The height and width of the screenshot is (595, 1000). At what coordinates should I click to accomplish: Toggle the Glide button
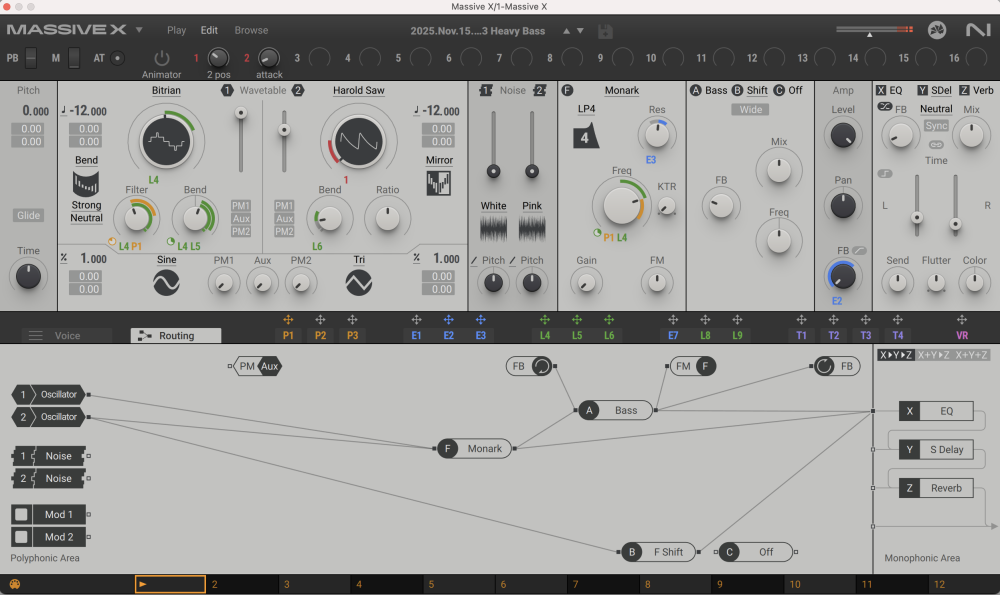(28, 216)
